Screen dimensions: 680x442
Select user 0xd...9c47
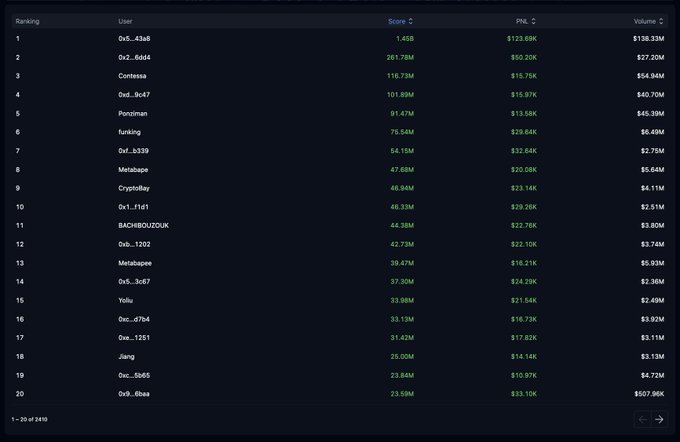(x=134, y=95)
